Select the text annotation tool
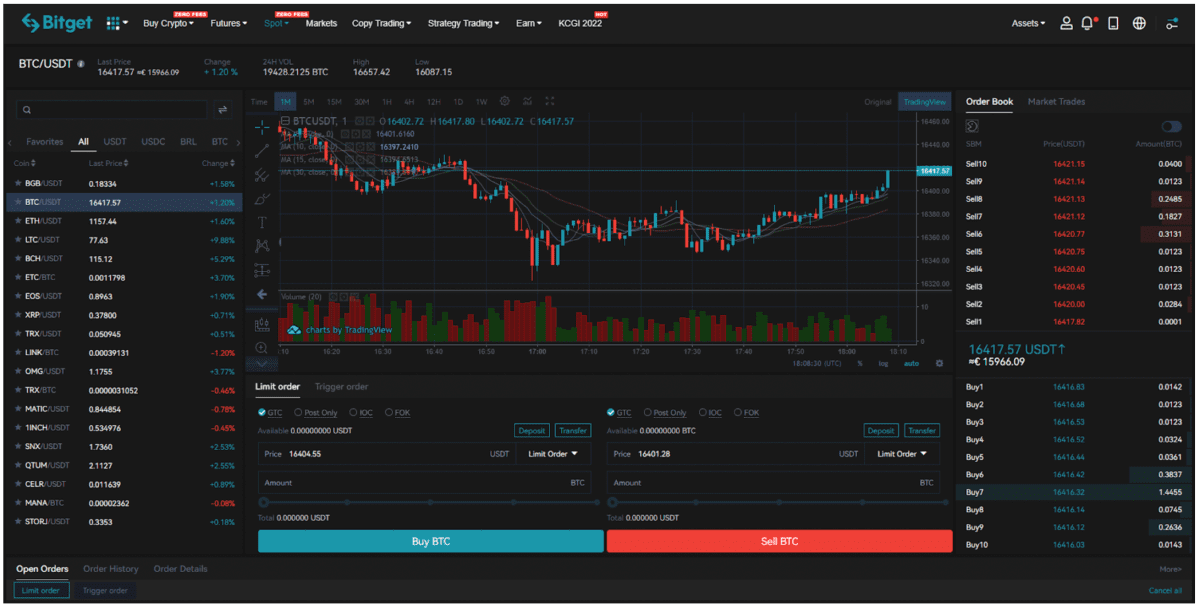 click(x=262, y=222)
